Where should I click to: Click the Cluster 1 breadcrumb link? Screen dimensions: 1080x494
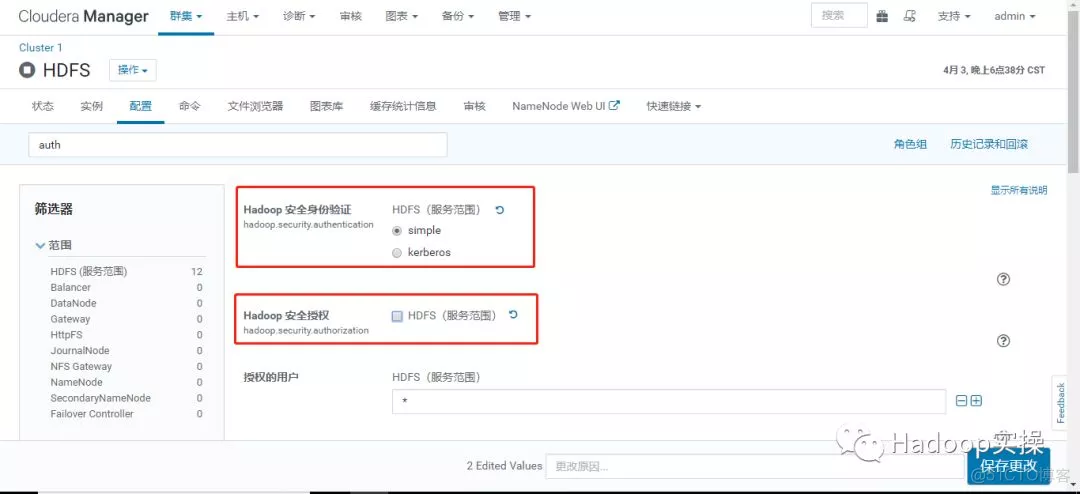click(x=41, y=48)
